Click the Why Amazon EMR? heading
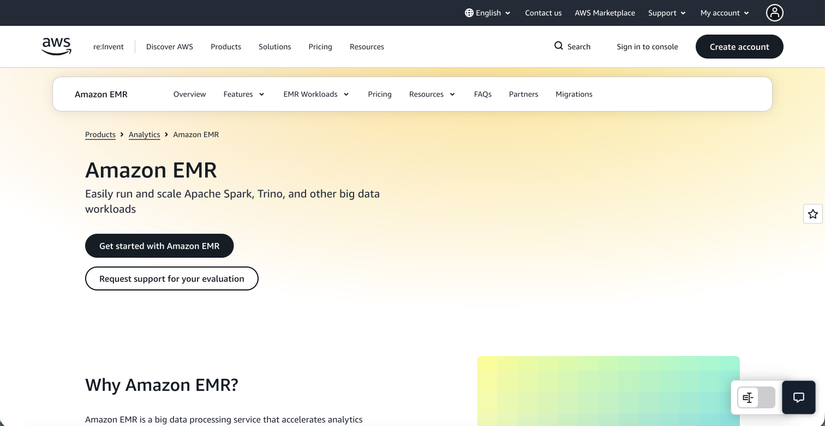 point(162,385)
